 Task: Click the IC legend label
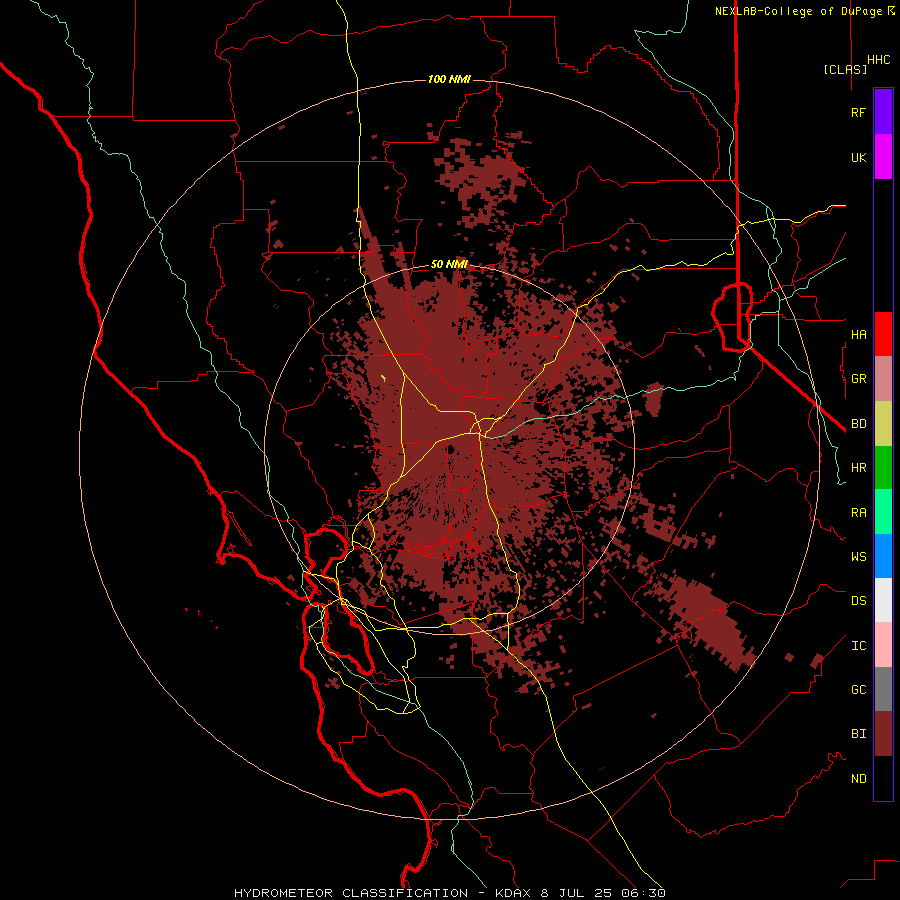coord(858,646)
